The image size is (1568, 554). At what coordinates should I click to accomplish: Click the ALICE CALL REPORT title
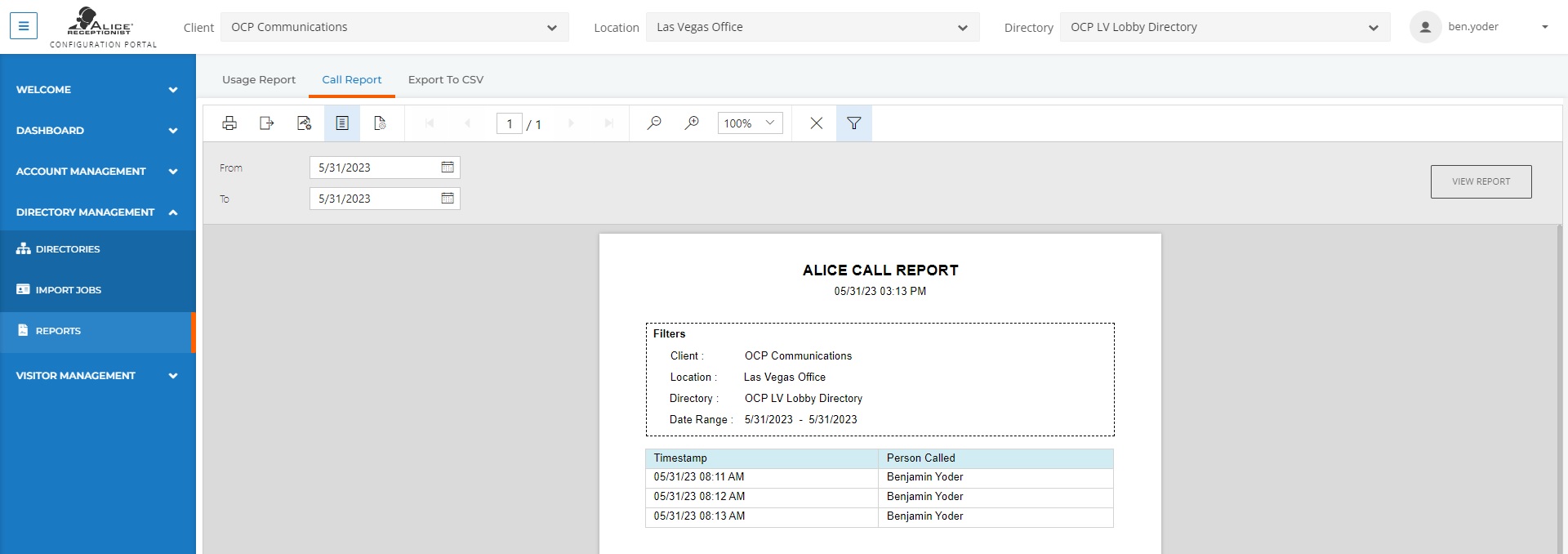click(880, 270)
